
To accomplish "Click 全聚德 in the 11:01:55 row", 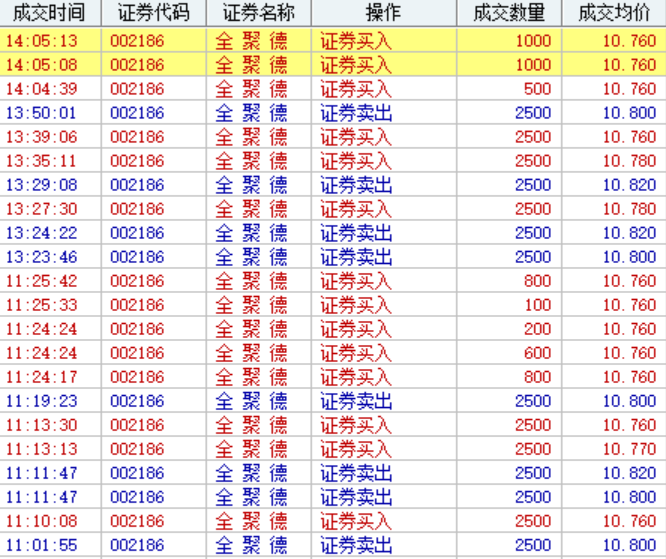I will coord(251,545).
